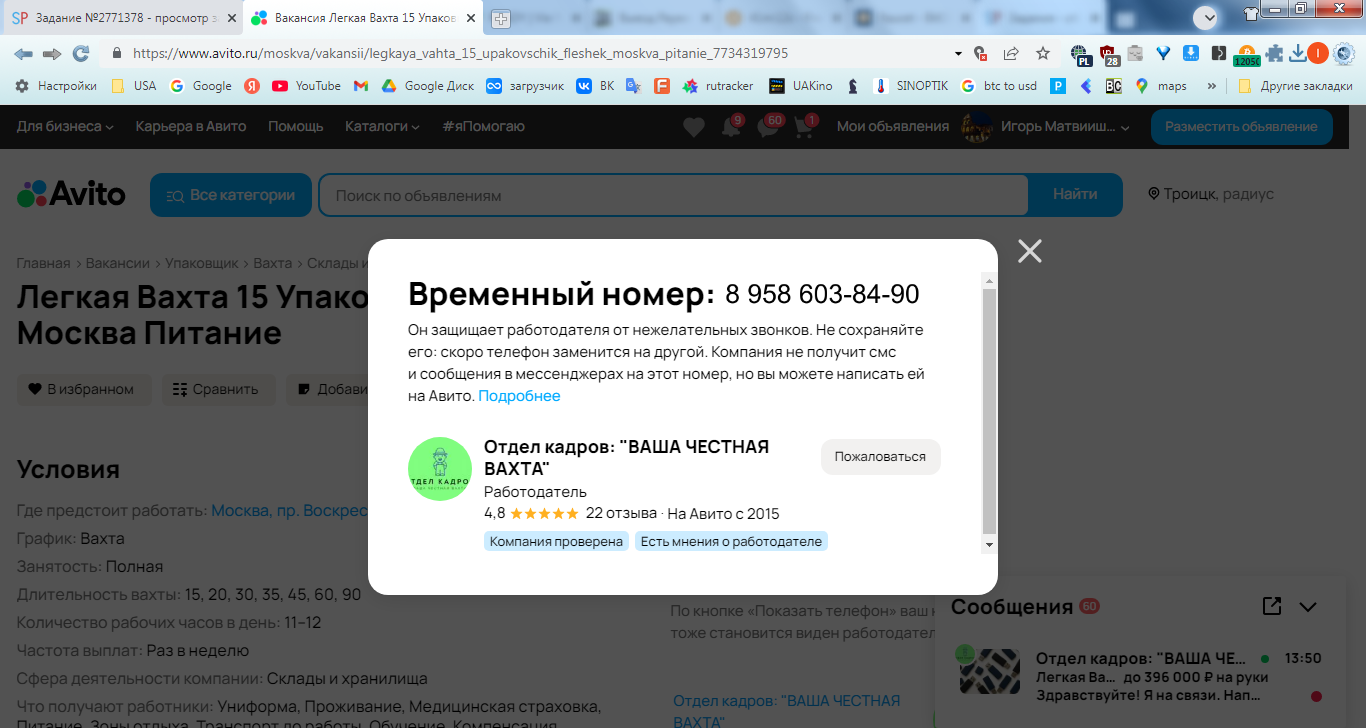1366x728 pixels.
Task: Switch to the Avito Вакансия tab
Action: (x=362, y=18)
